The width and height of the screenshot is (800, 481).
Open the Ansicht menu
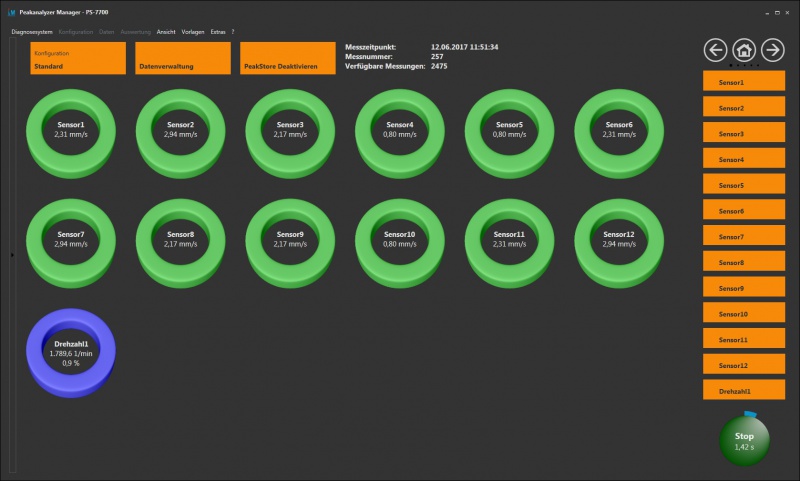pyautogui.click(x=166, y=32)
